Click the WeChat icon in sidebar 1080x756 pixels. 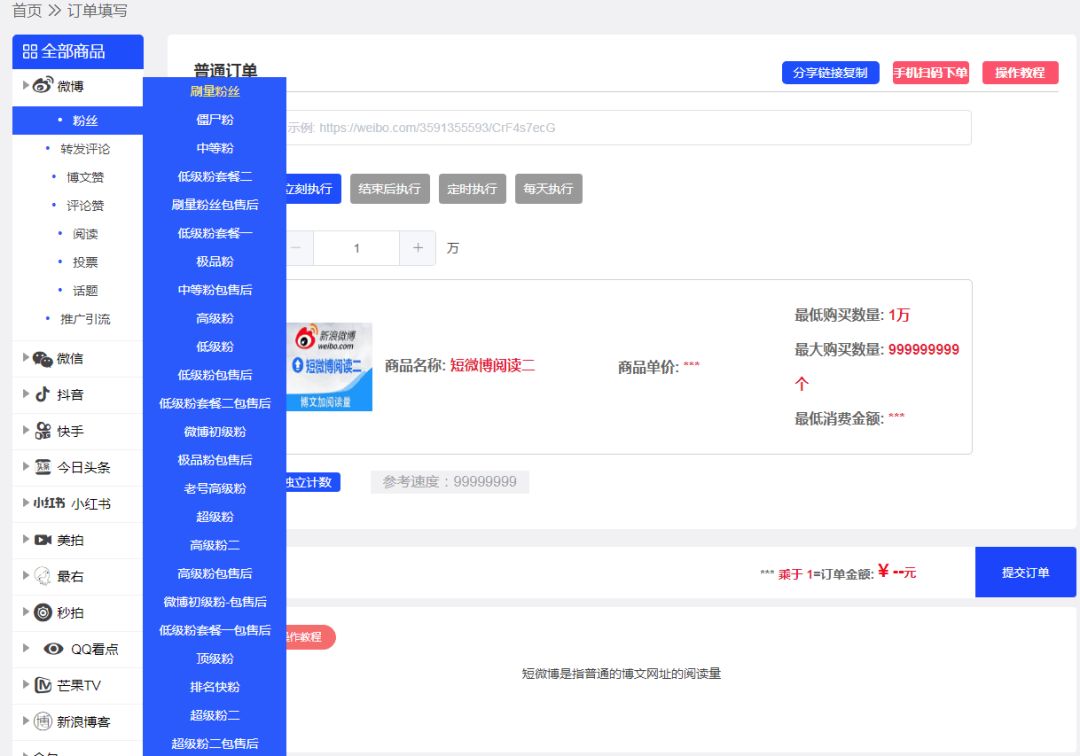[43, 359]
